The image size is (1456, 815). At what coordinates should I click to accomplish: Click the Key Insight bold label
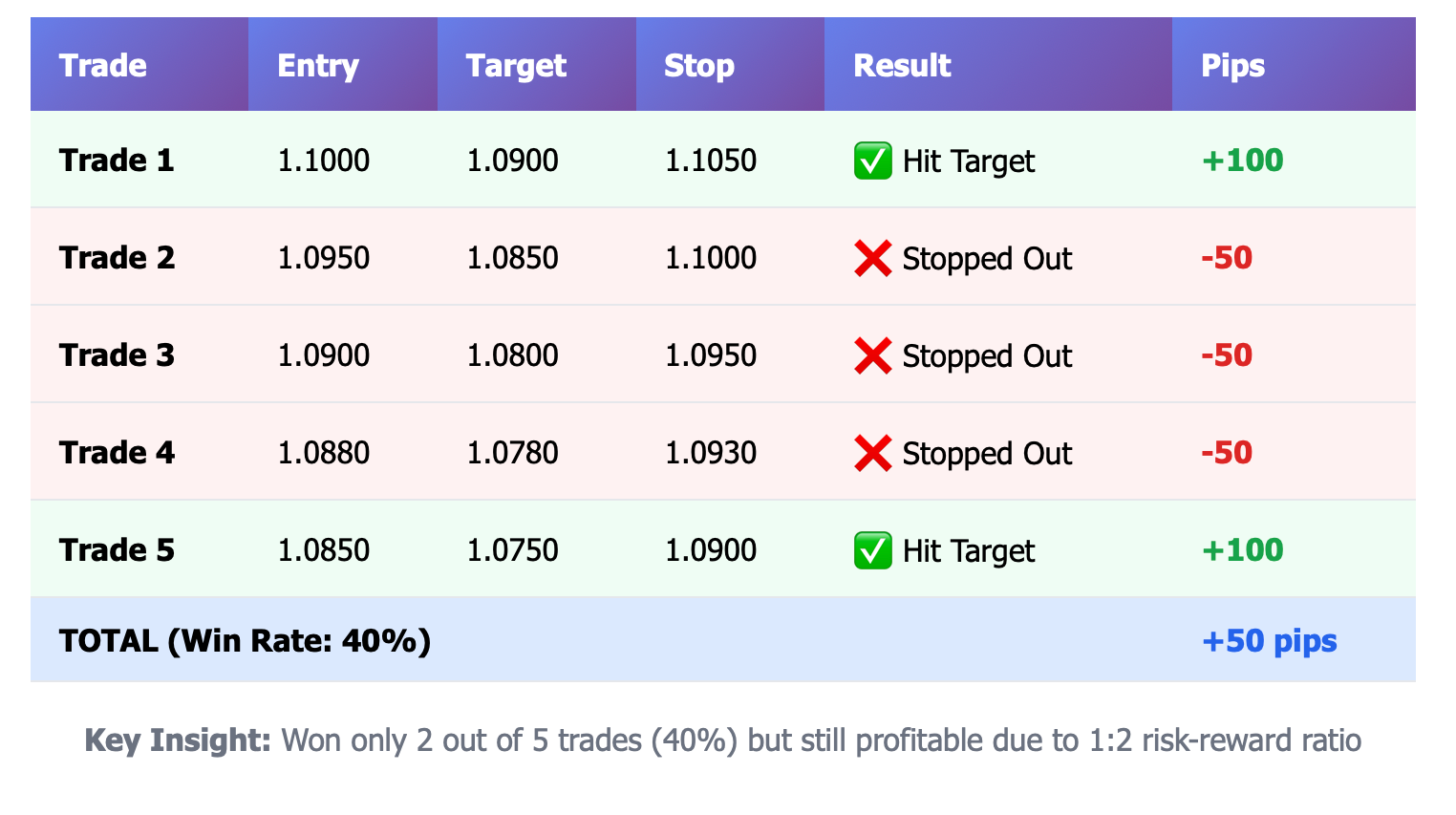point(179,740)
